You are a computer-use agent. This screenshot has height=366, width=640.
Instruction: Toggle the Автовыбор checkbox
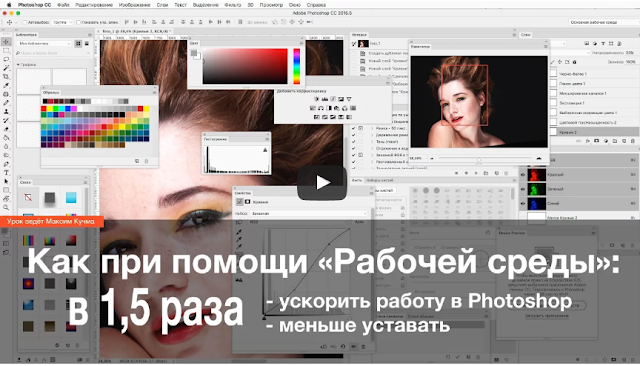[24, 22]
